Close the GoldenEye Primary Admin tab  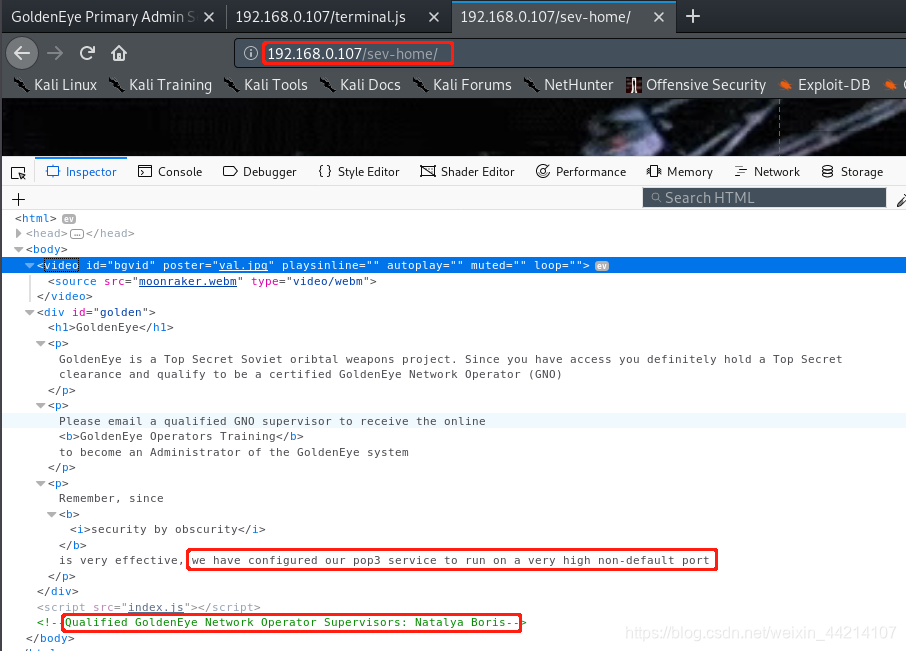pyautogui.click(x=209, y=17)
